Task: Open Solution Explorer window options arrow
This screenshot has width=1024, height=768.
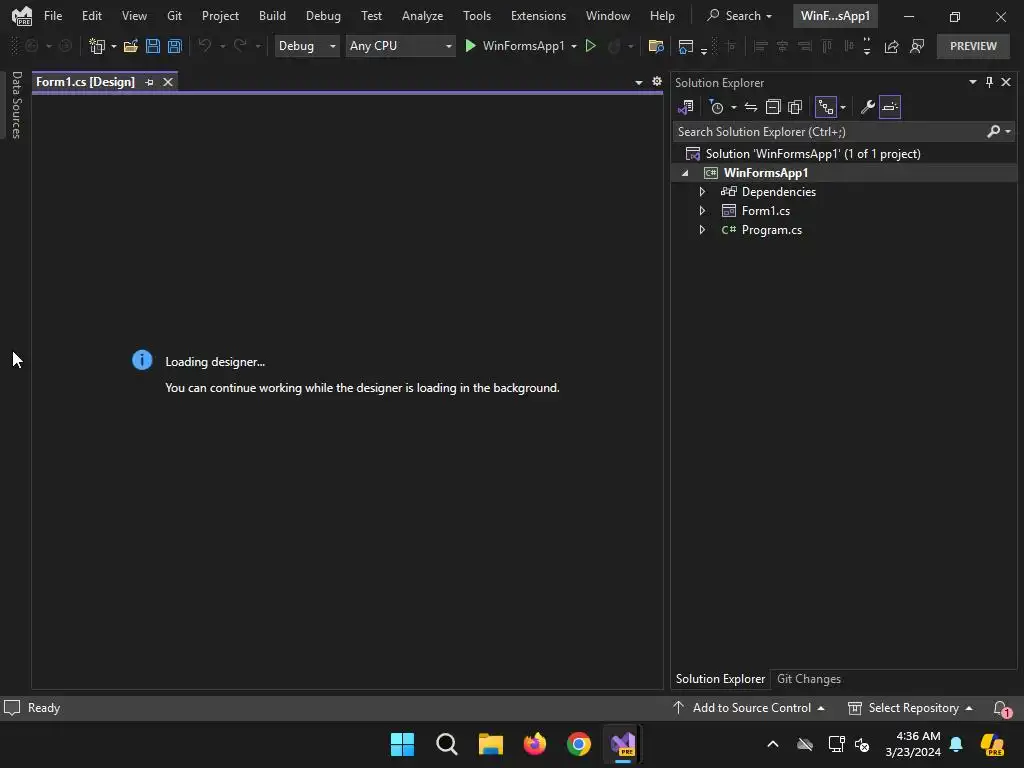Action: click(x=972, y=82)
